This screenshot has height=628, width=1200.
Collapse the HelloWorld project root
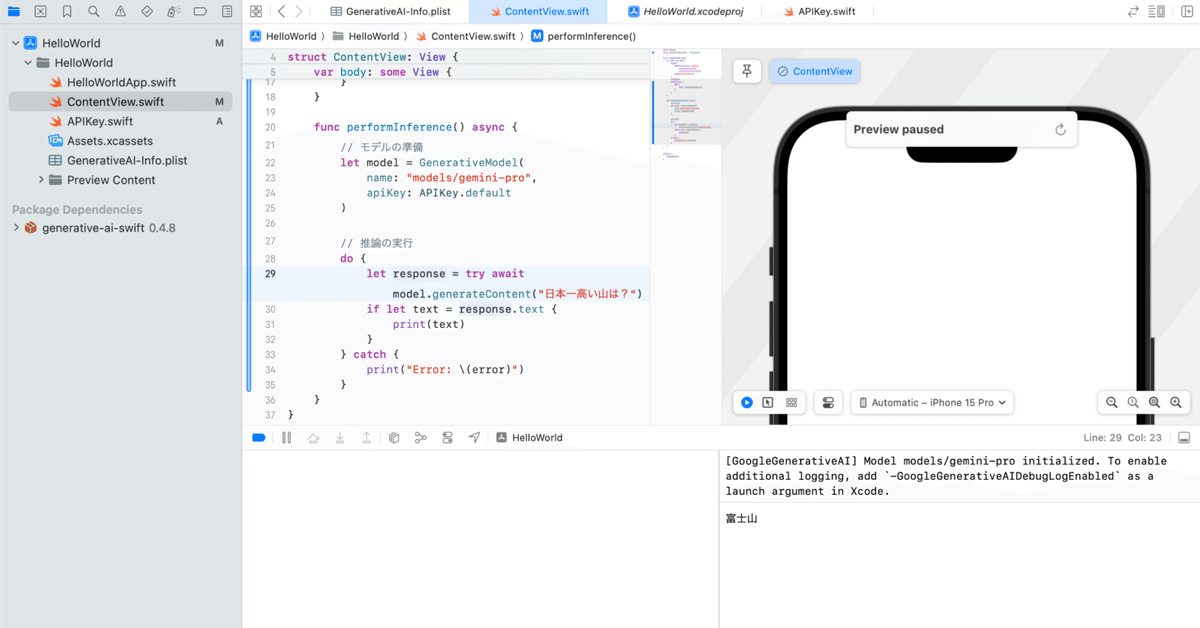pyautogui.click(x=15, y=44)
